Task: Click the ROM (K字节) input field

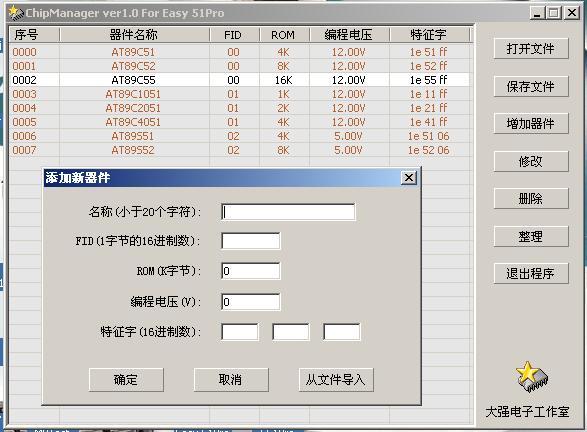Action: 250,271
